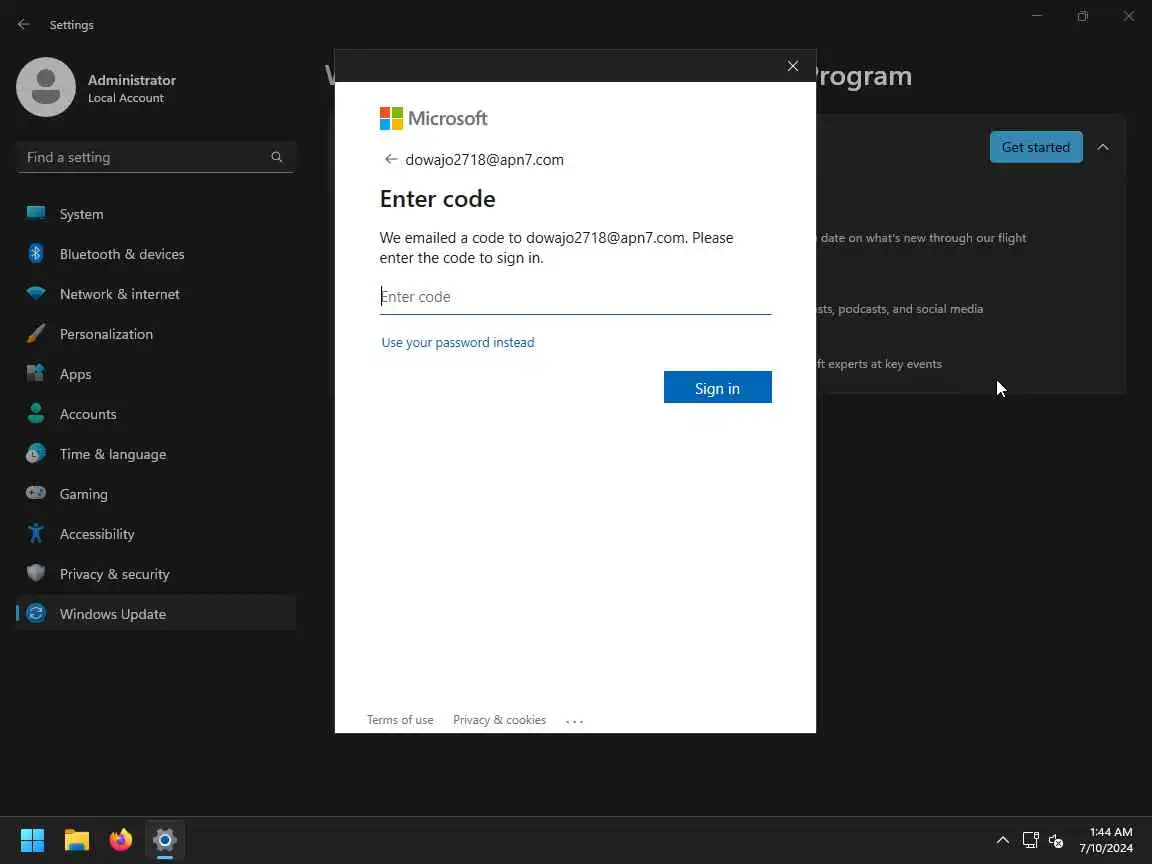Click the Enter code heading
This screenshot has height=864, width=1152.
[437, 199]
